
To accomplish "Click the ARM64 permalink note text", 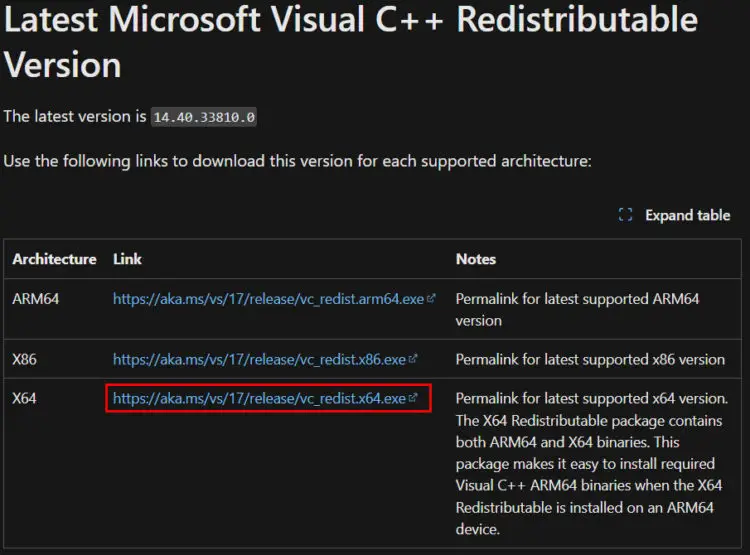I will click(x=577, y=310).
